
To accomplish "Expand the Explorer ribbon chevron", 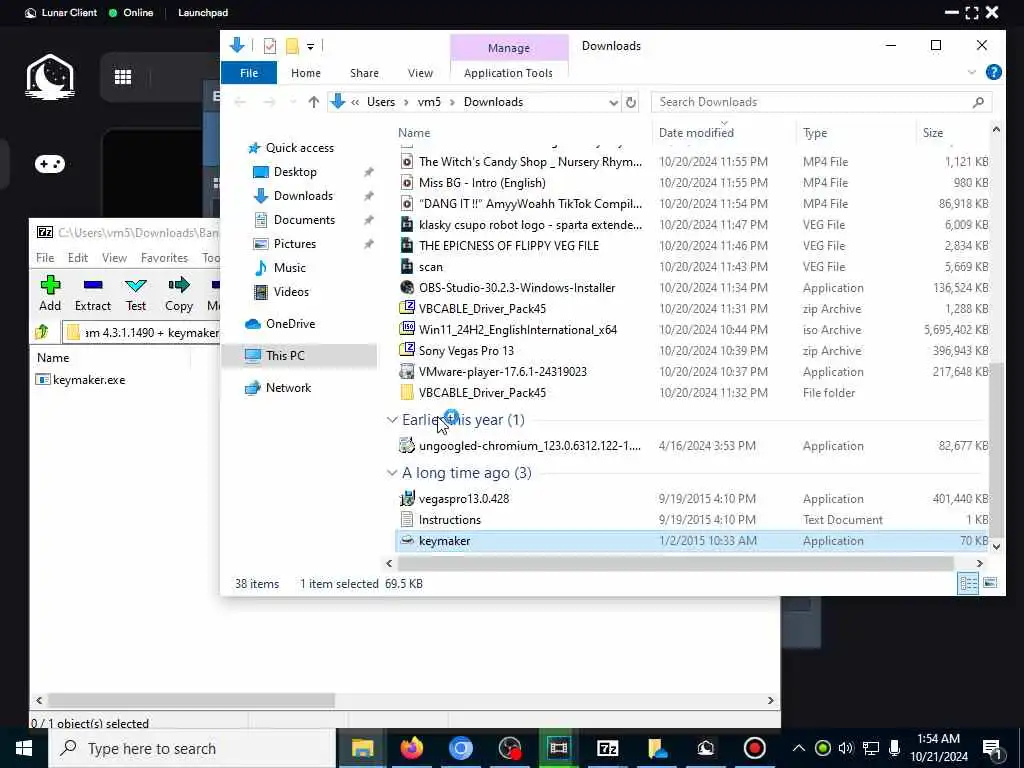I will 971,72.
